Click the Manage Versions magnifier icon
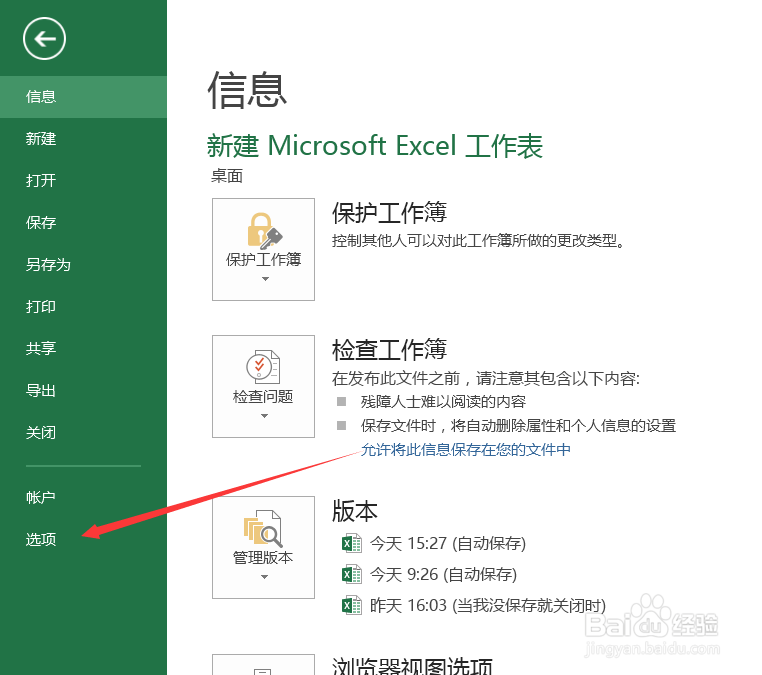 pyautogui.click(x=263, y=528)
